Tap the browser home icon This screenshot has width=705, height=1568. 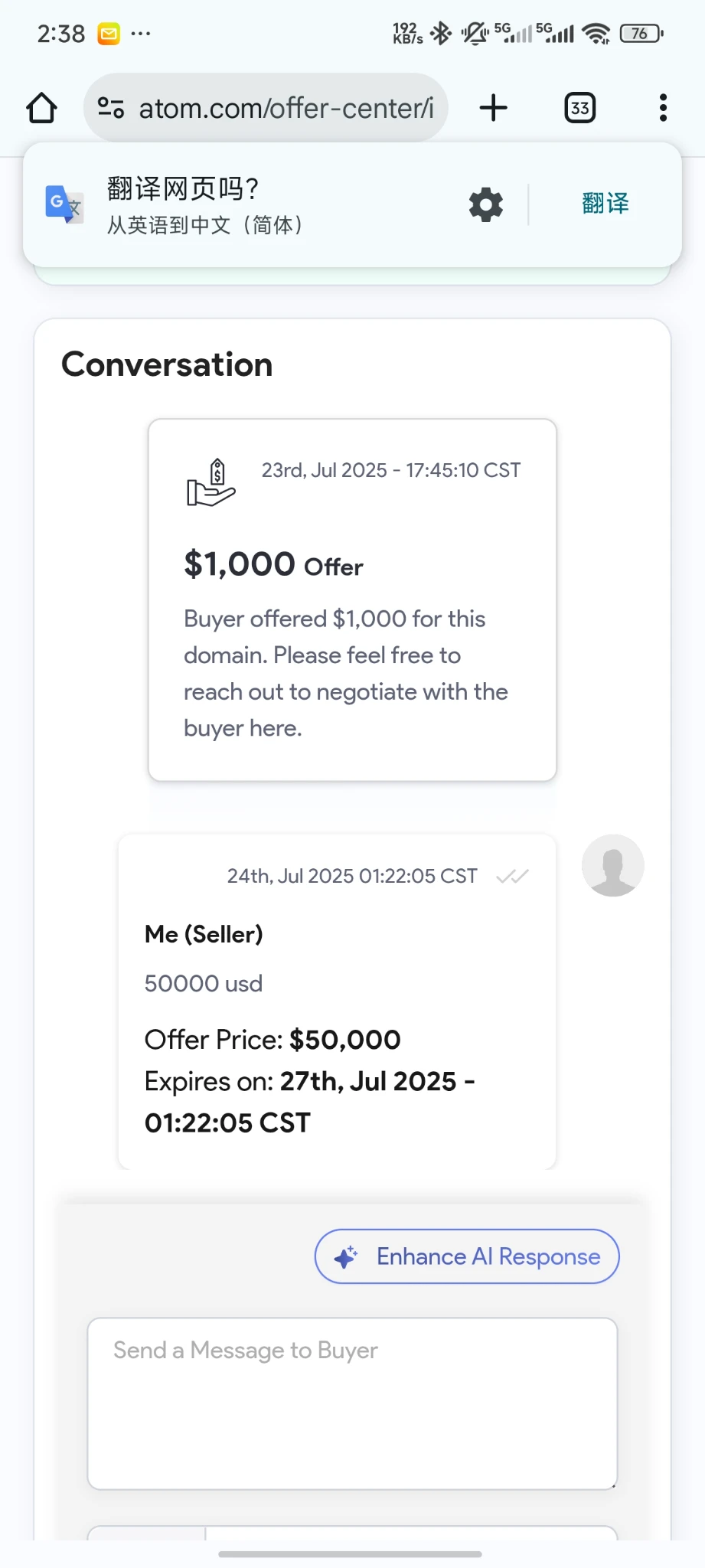41,108
